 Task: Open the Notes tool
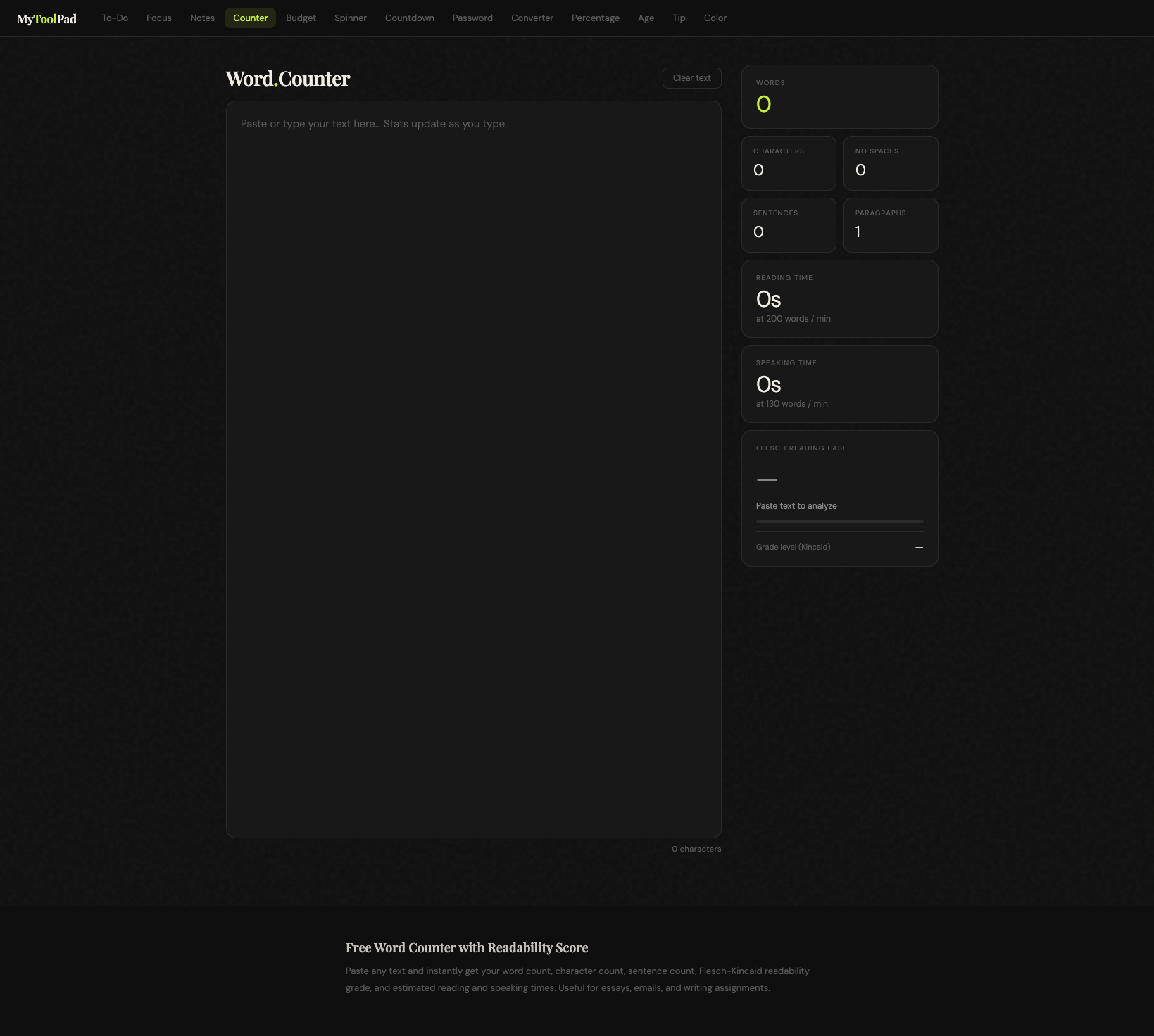coord(202,18)
